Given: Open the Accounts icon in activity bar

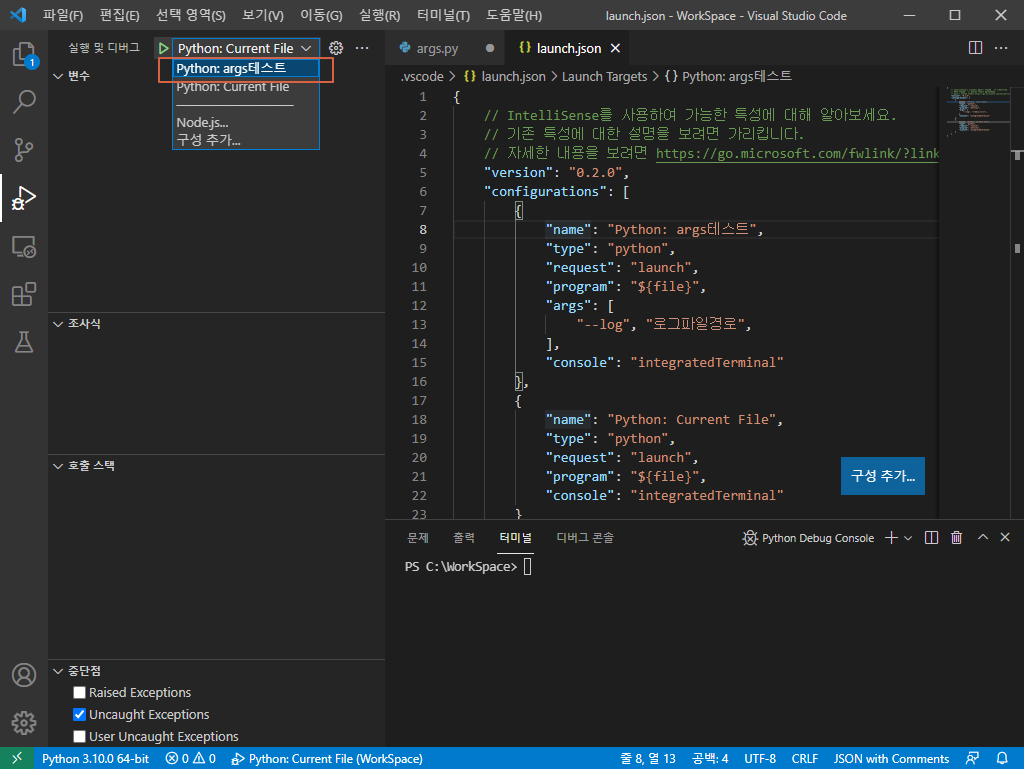Looking at the screenshot, I should click(x=24, y=675).
